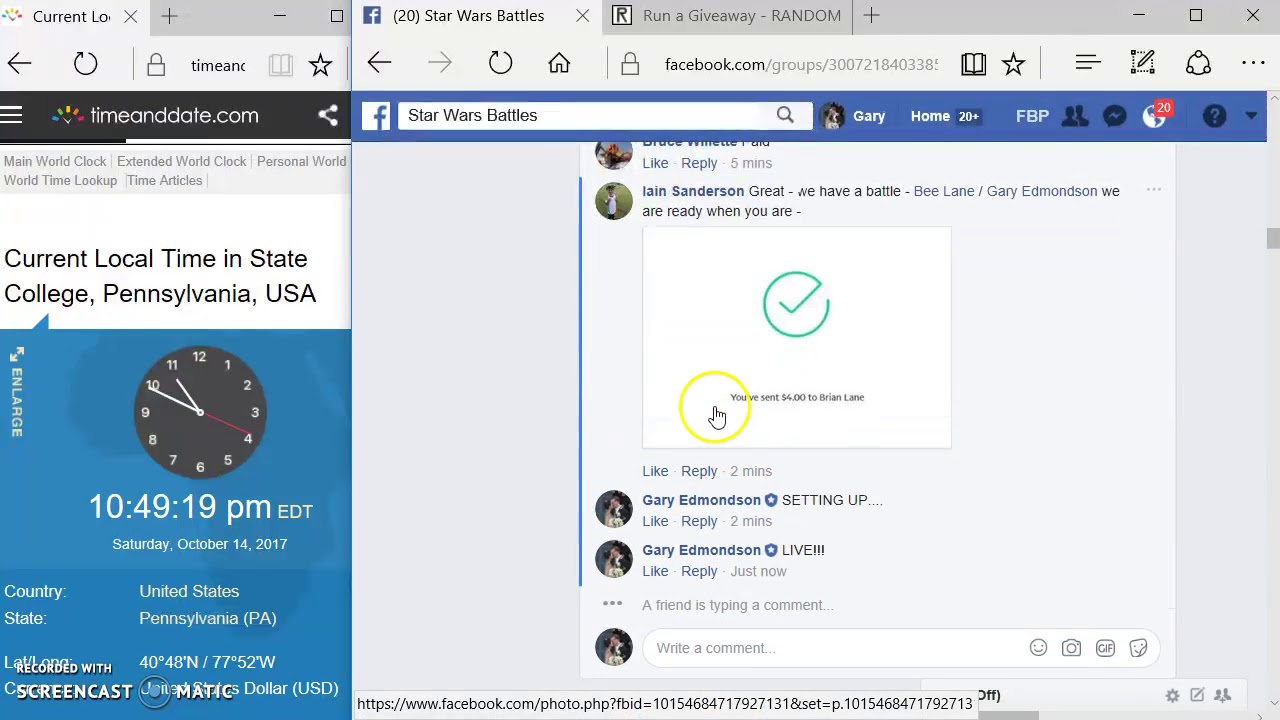Expand the Facebook account dropdown arrow
The image size is (1280, 720).
tap(1251, 116)
